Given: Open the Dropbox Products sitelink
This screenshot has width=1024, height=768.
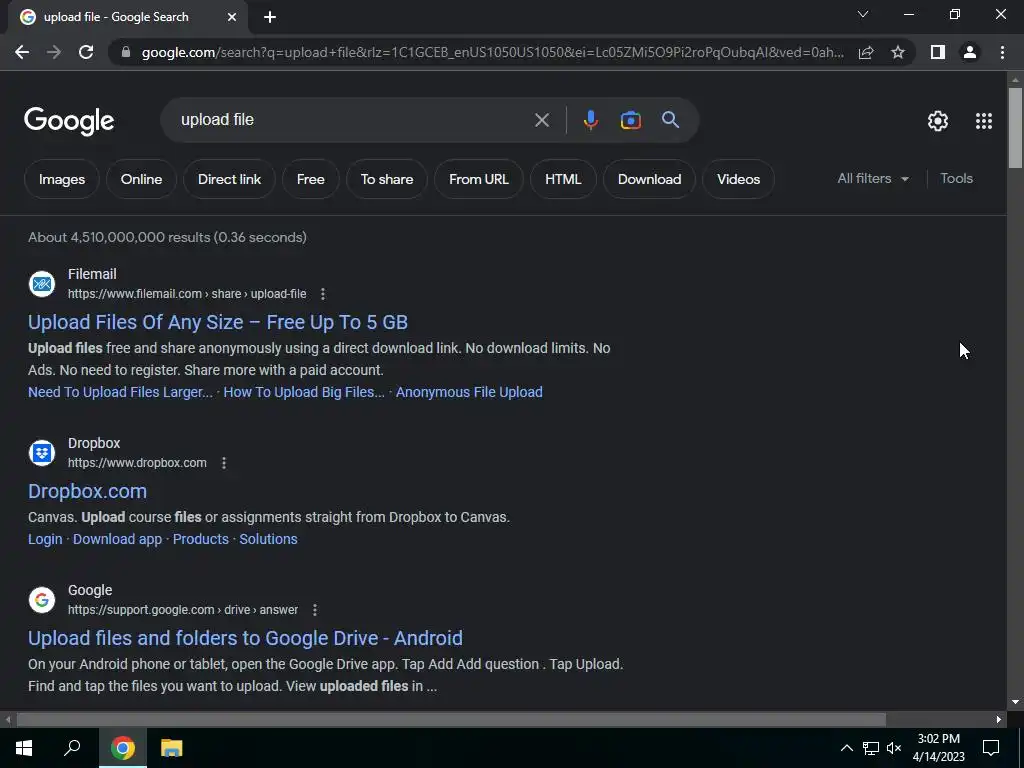Looking at the screenshot, I should pyautogui.click(x=200, y=539).
